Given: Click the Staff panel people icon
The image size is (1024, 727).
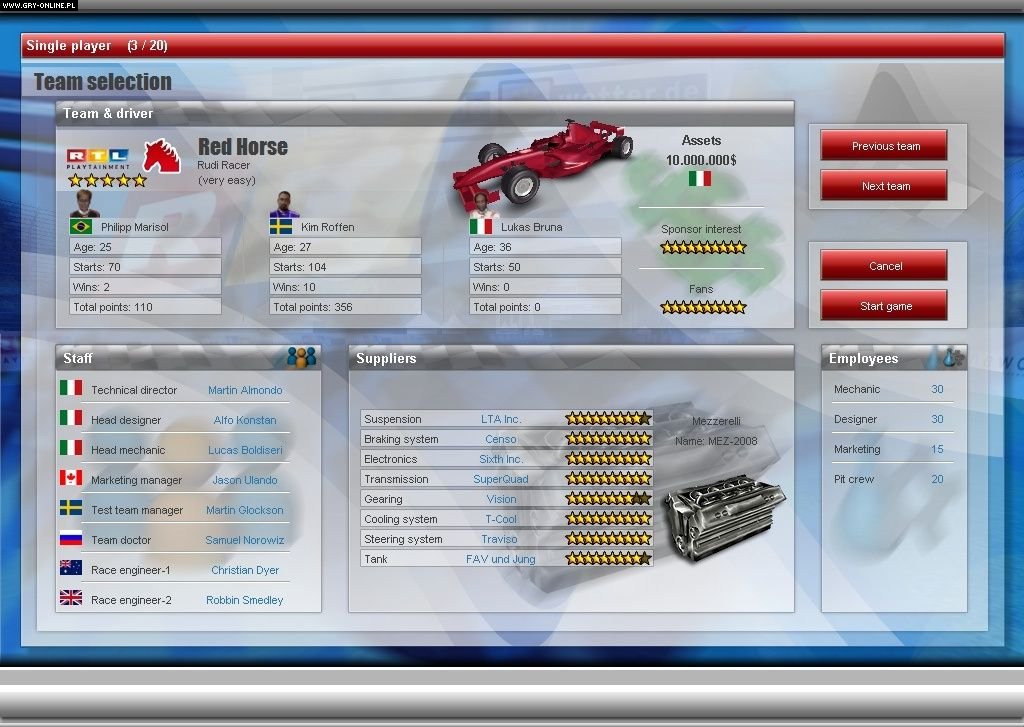Looking at the screenshot, I should [x=301, y=357].
